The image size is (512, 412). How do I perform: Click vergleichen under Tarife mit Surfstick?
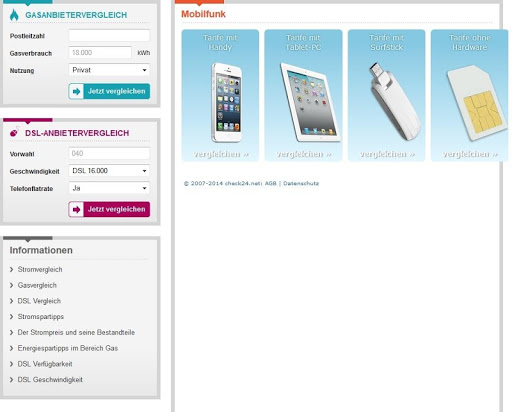point(387,154)
